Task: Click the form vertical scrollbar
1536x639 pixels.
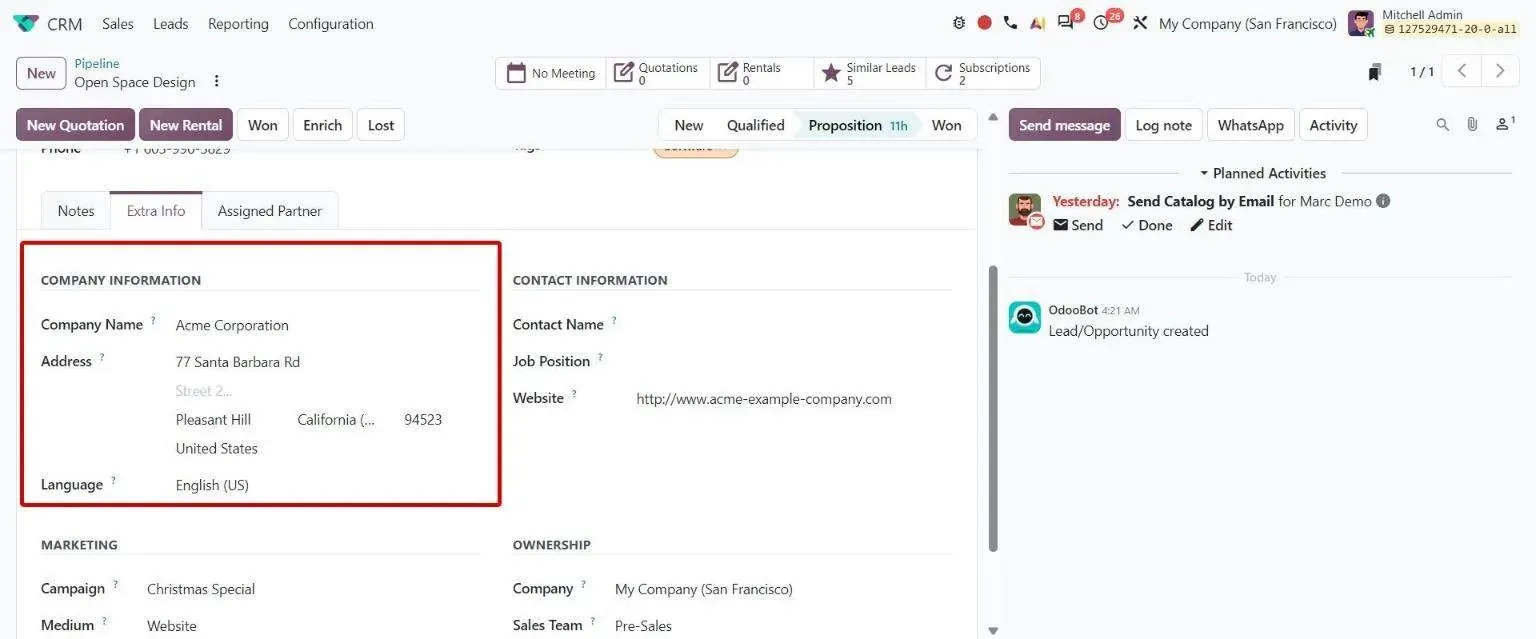Action: point(992,408)
